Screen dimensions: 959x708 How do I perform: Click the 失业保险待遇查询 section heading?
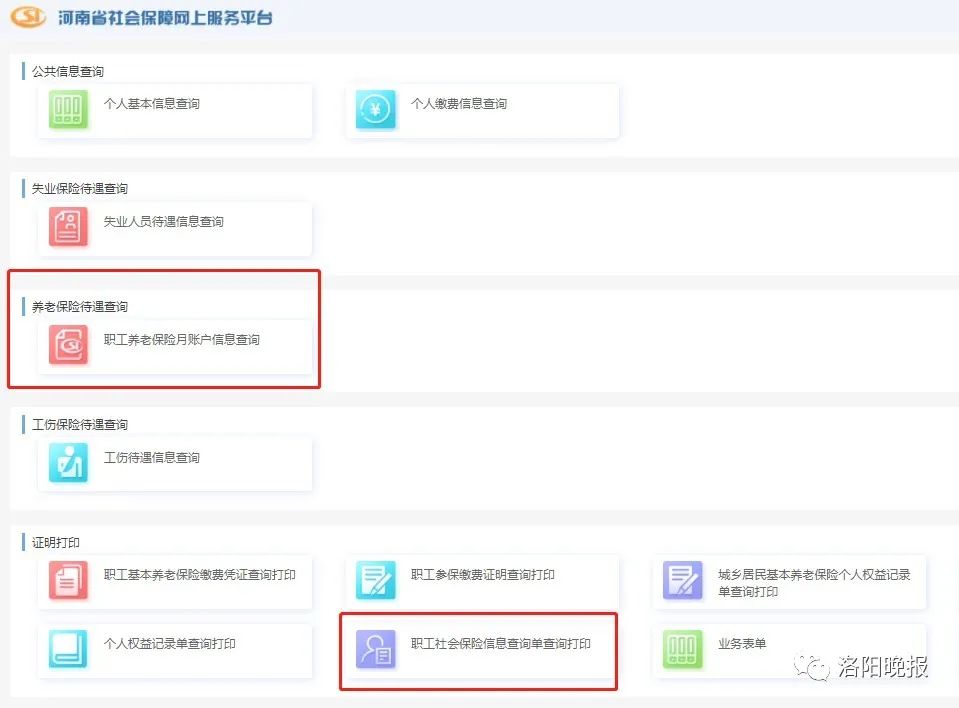[80, 188]
